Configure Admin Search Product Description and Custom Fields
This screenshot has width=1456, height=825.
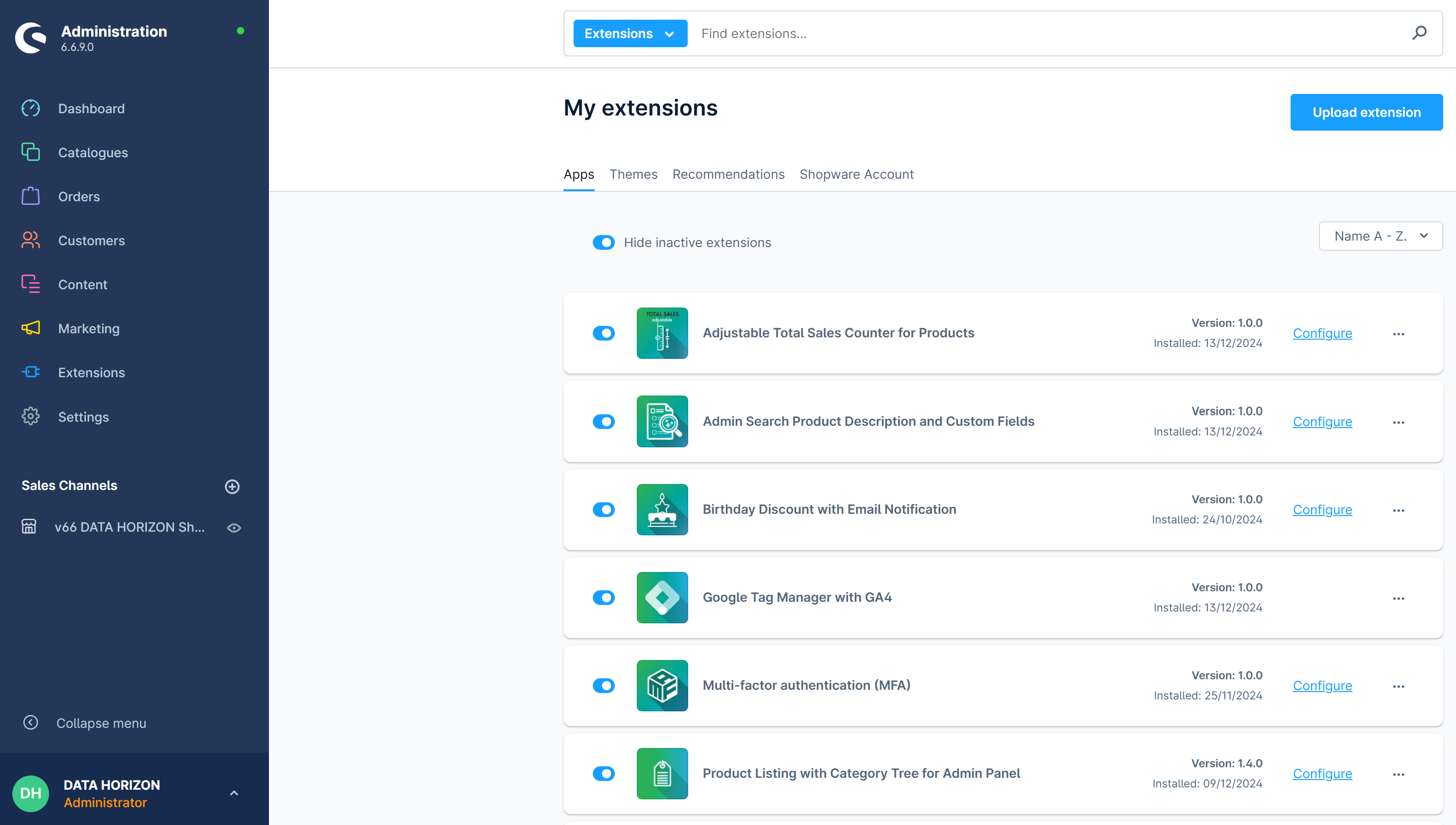pos(1322,422)
